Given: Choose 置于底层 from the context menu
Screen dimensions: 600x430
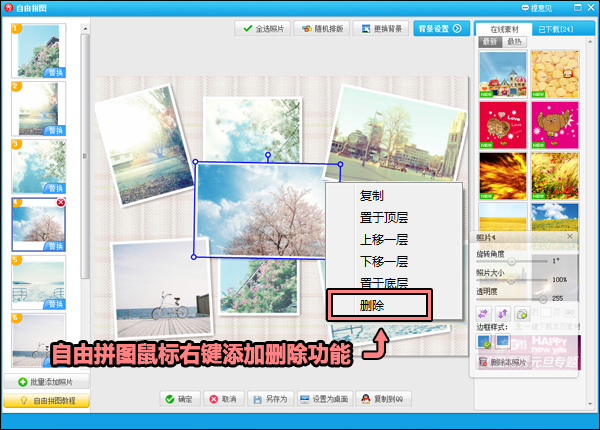Looking at the screenshot, I should point(394,282).
